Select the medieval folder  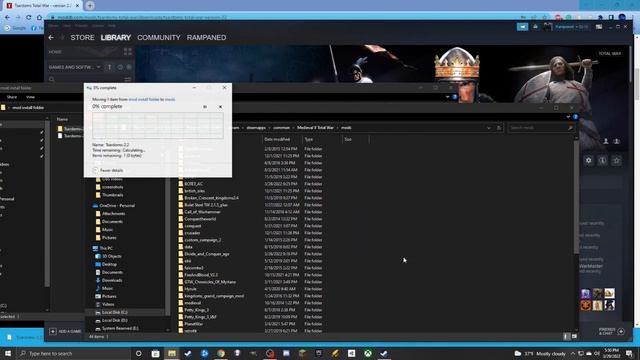[193, 303]
